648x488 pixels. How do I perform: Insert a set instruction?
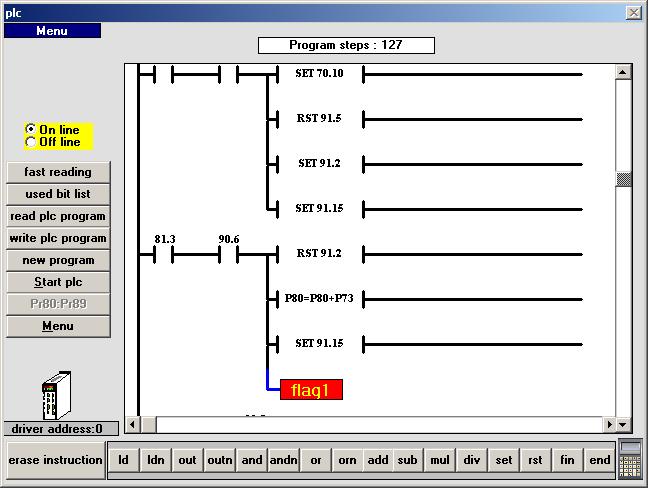pos(504,460)
